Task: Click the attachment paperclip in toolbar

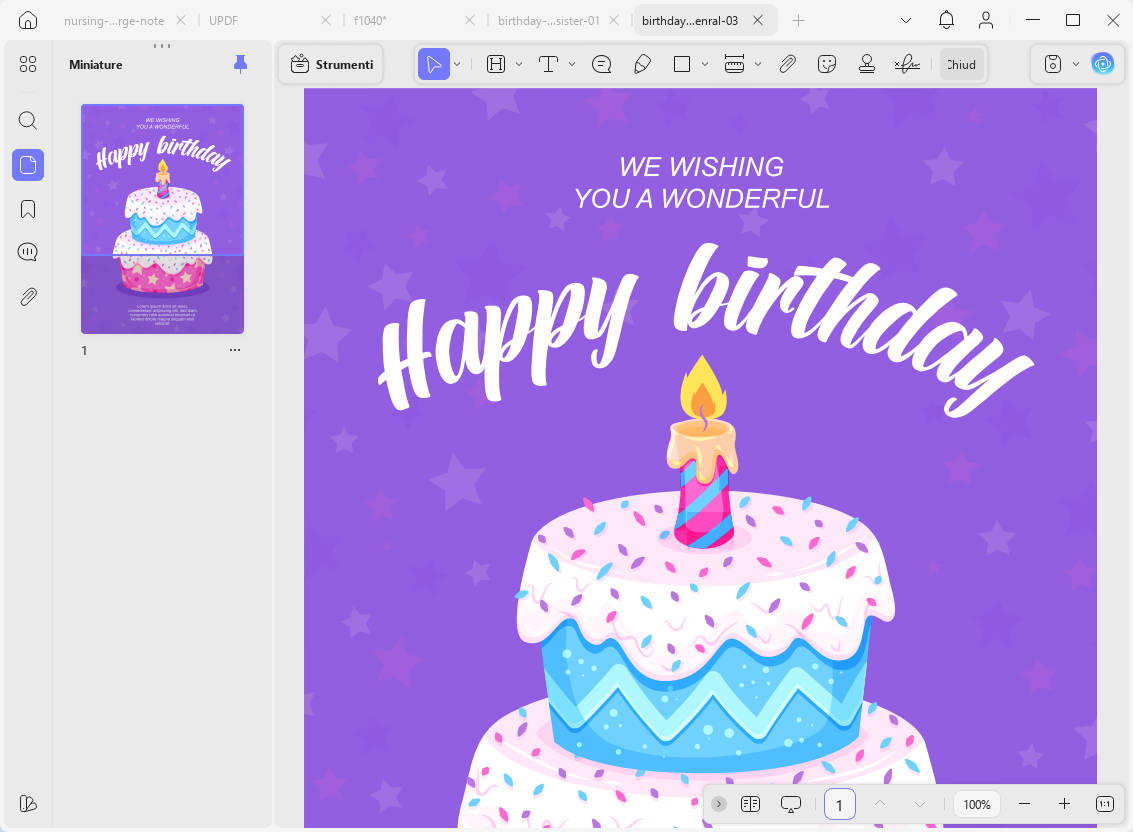Action: tap(788, 64)
